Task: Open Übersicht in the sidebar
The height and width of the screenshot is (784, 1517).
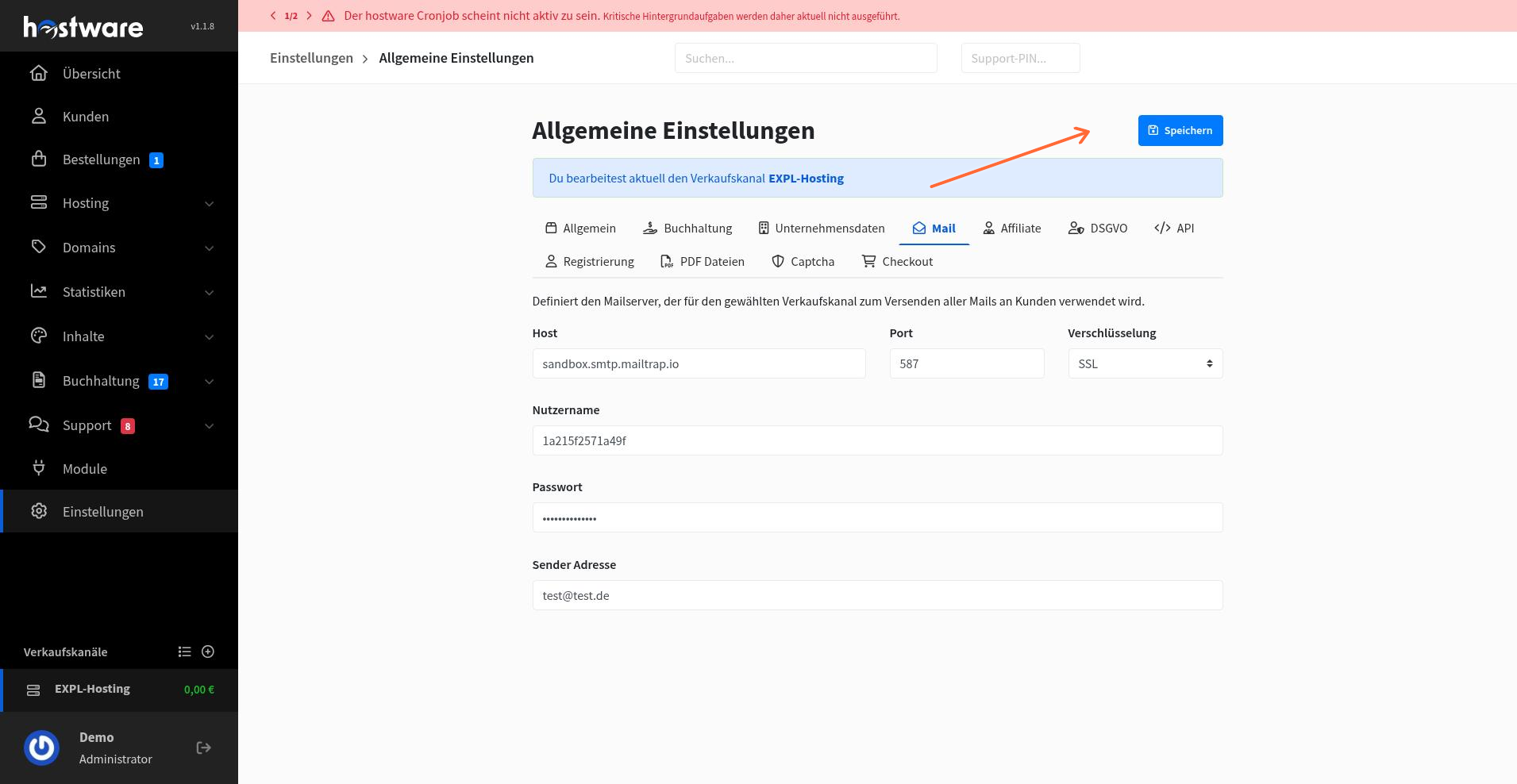Action: click(119, 73)
